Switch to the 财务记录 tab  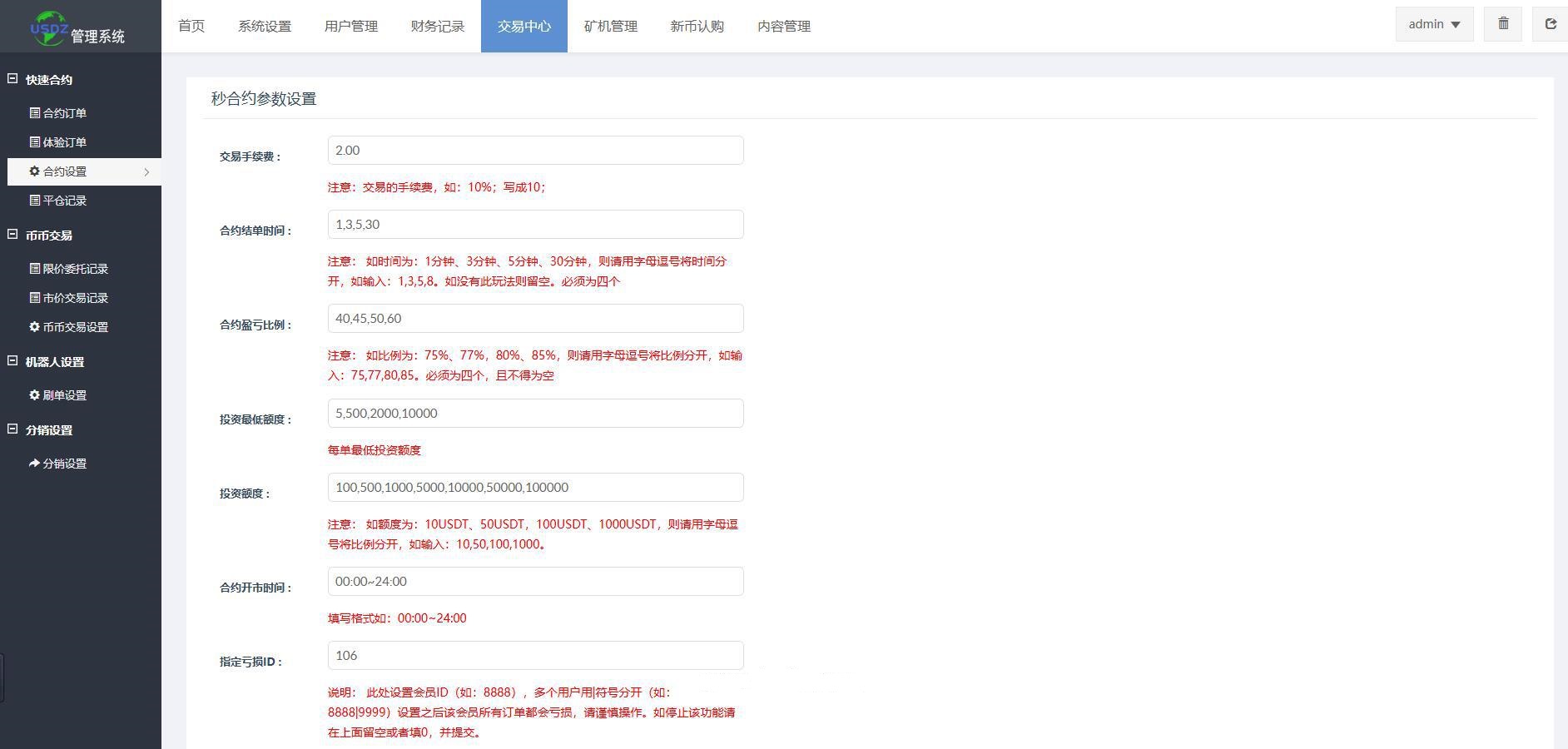(437, 27)
